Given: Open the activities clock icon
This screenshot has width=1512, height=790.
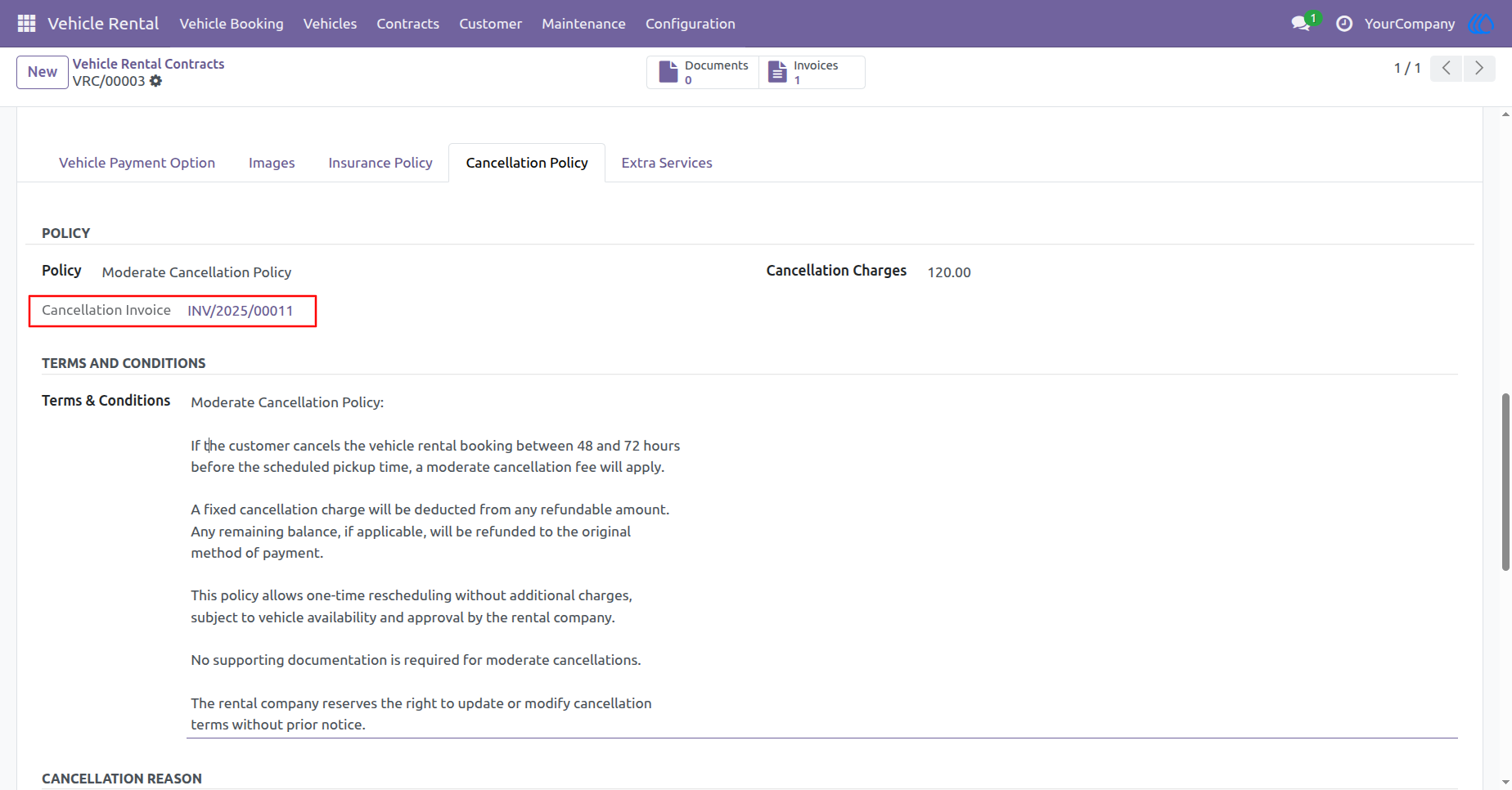Looking at the screenshot, I should point(1344,24).
